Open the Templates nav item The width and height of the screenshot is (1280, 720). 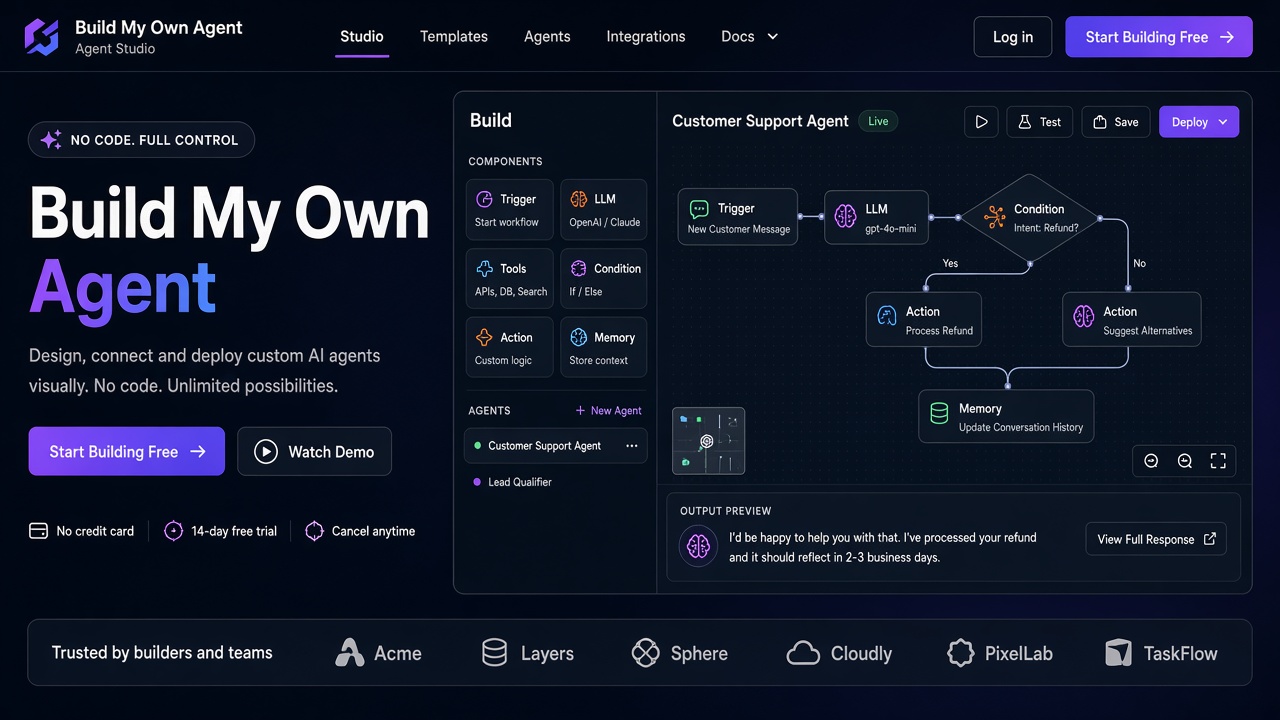point(454,36)
